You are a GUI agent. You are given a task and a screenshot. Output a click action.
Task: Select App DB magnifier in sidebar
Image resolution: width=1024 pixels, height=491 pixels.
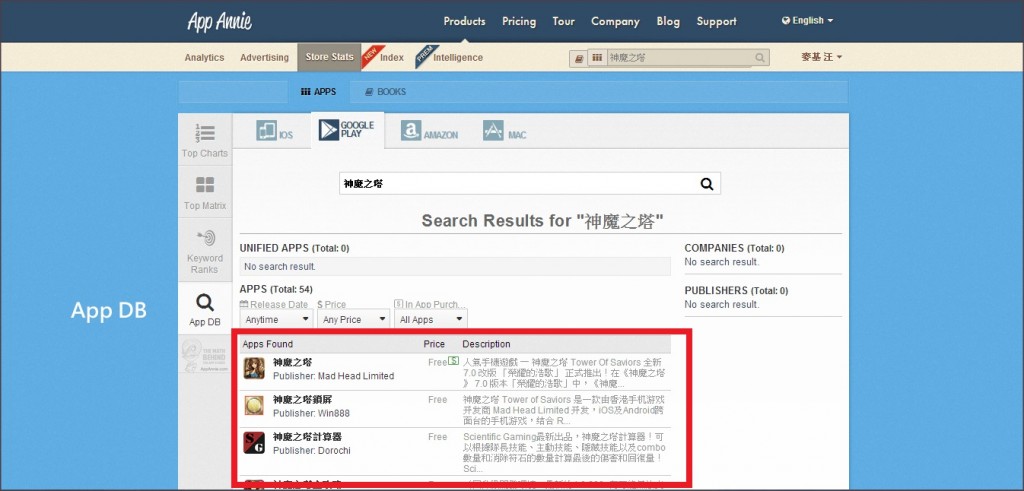(x=205, y=308)
